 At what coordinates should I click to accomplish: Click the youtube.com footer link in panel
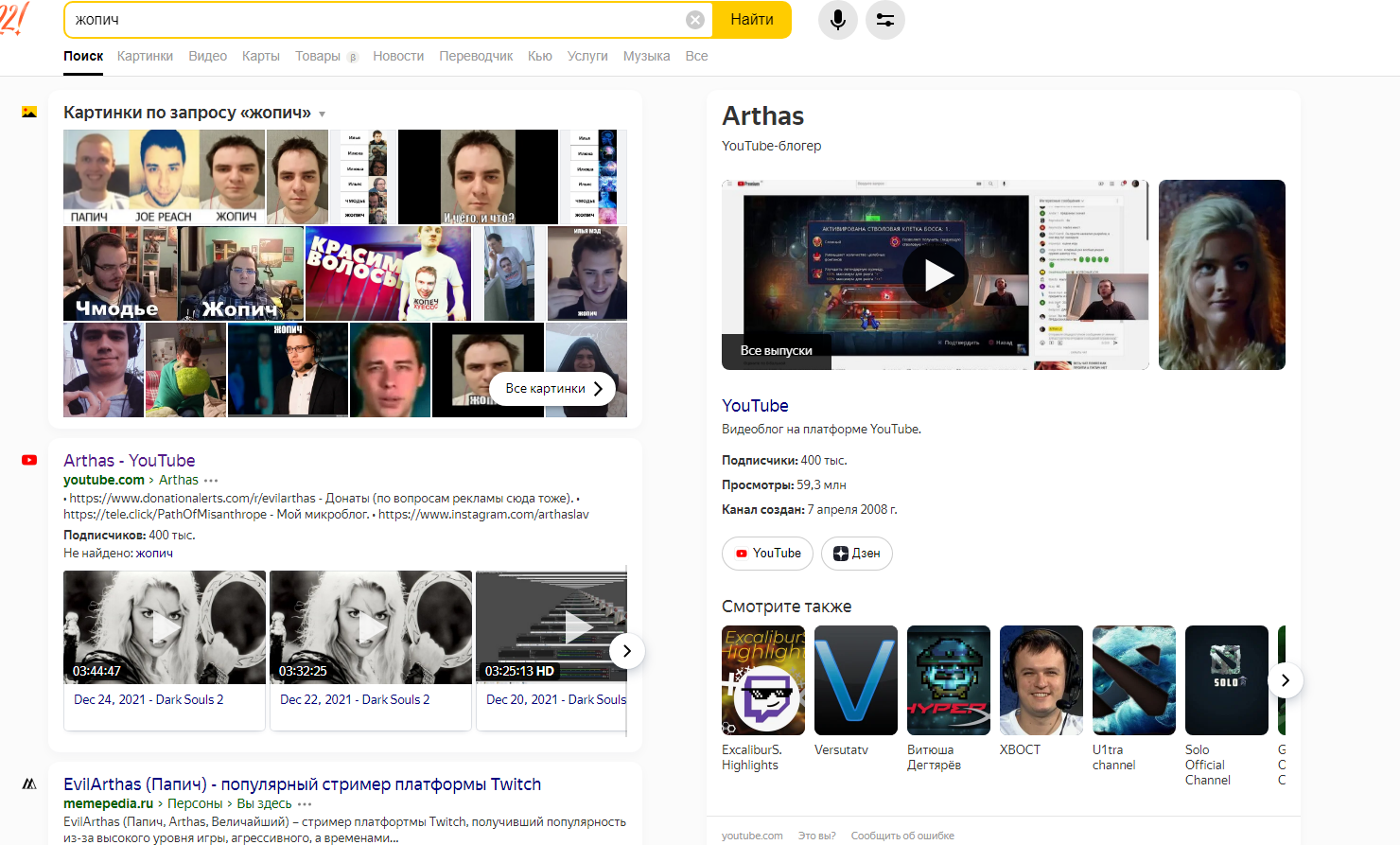click(752, 836)
